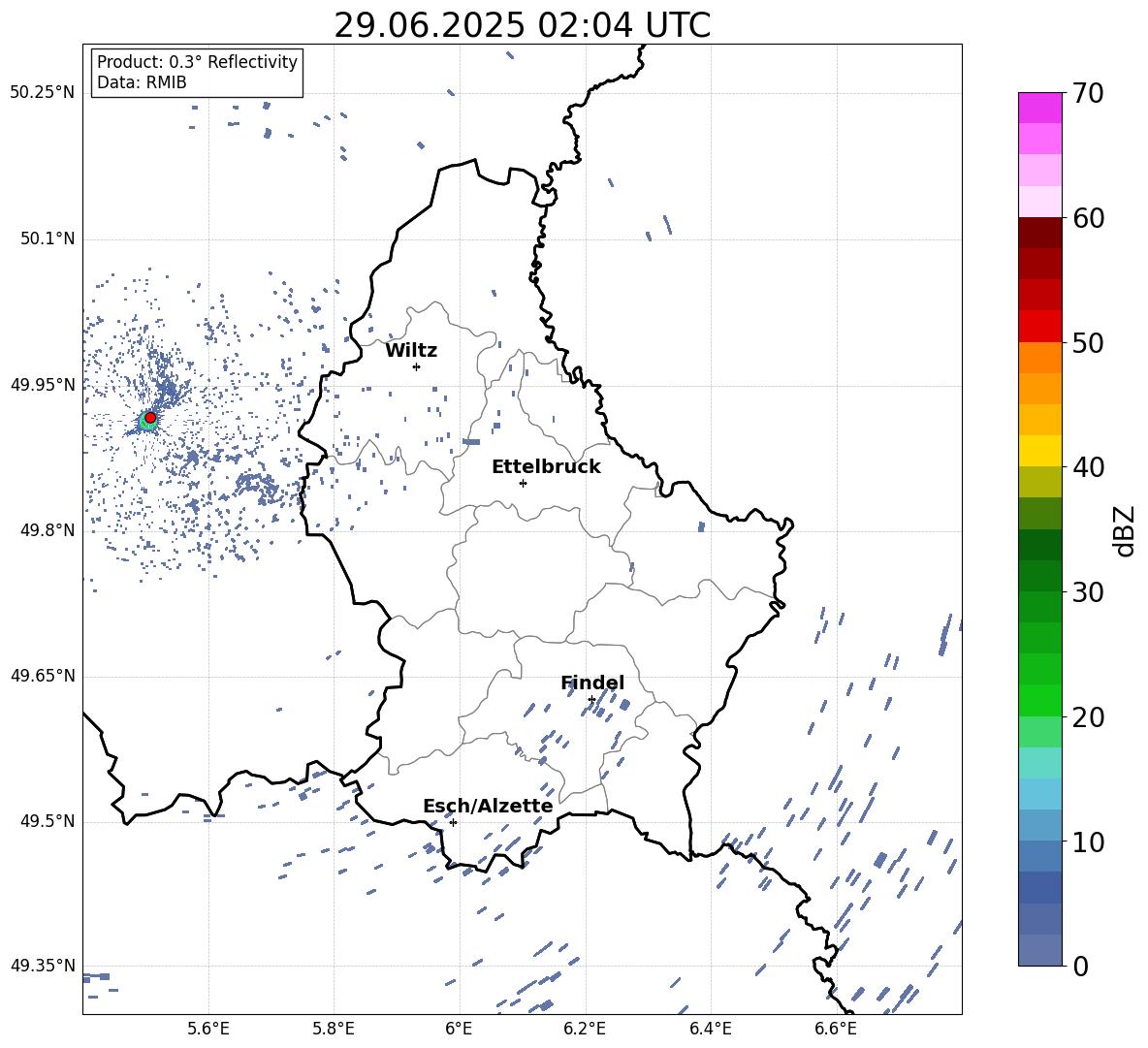Click the cyan colorbar segment below 20
Viewport: 1148px width, 1048px height.
point(1039,763)
